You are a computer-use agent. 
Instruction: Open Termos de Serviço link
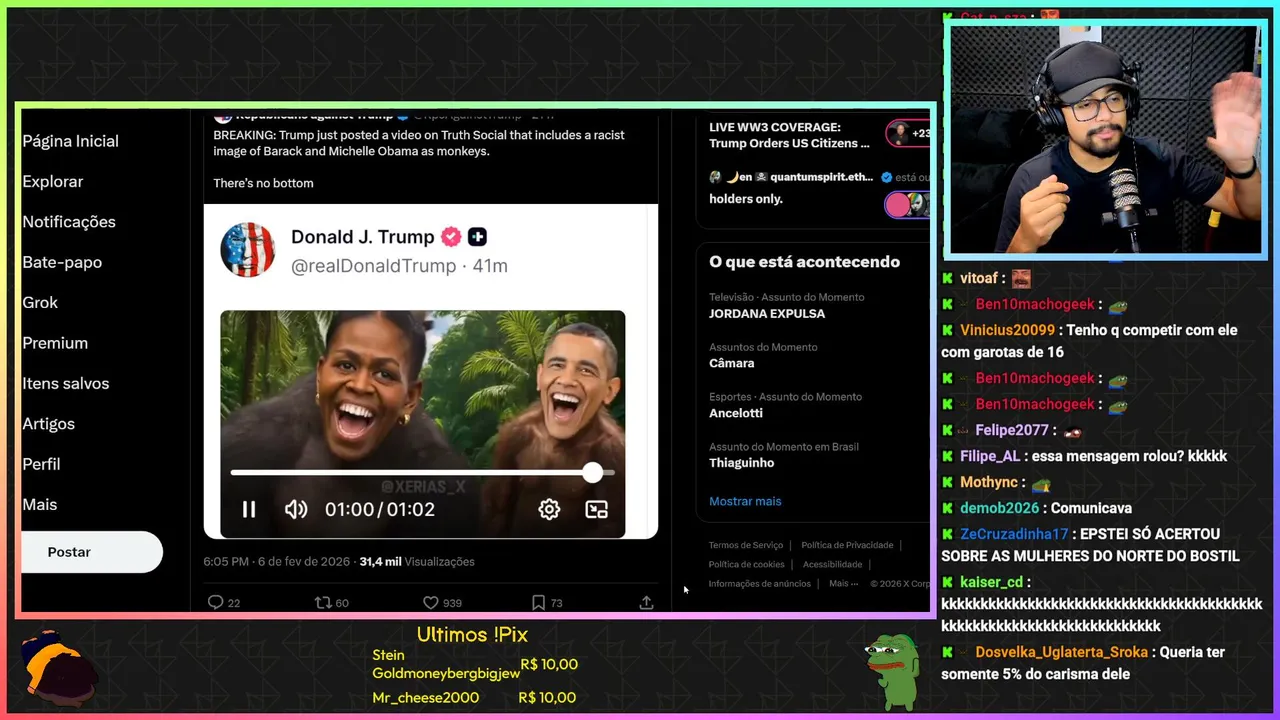(746, 545)
